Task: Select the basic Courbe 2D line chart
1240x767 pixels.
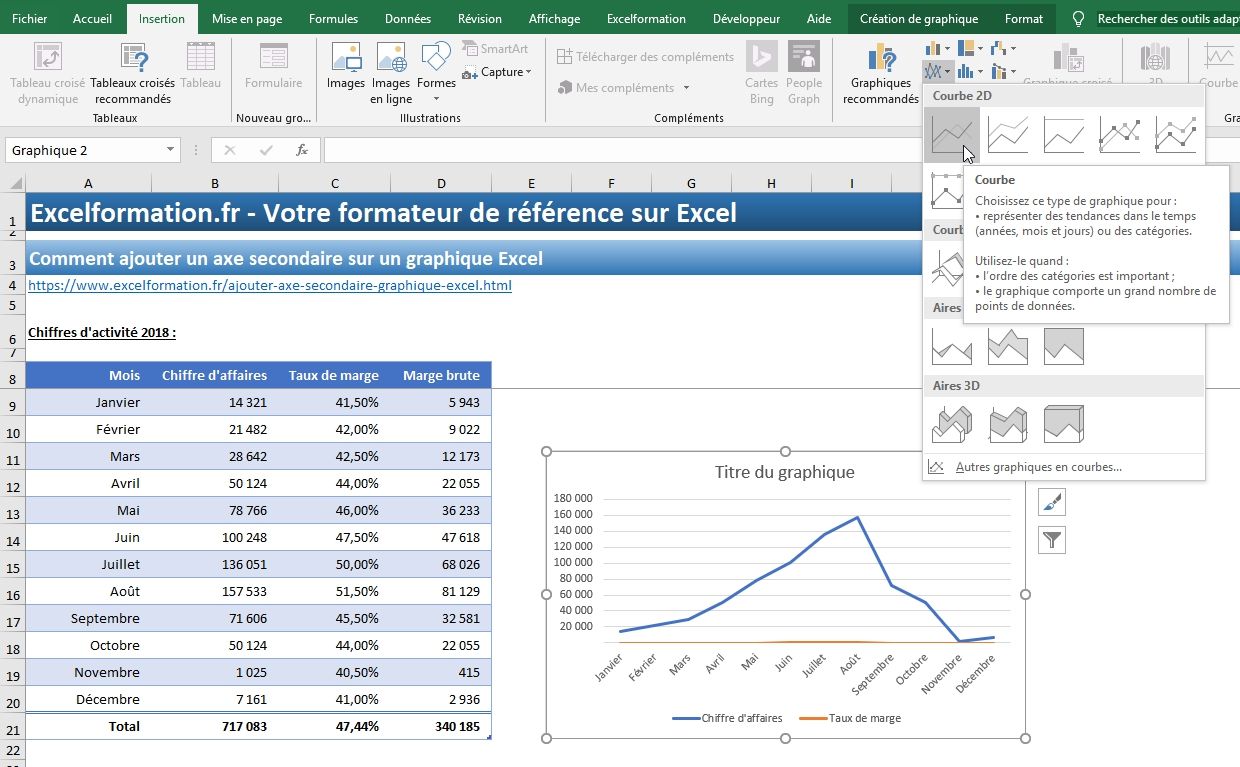Action: [951, 134]
